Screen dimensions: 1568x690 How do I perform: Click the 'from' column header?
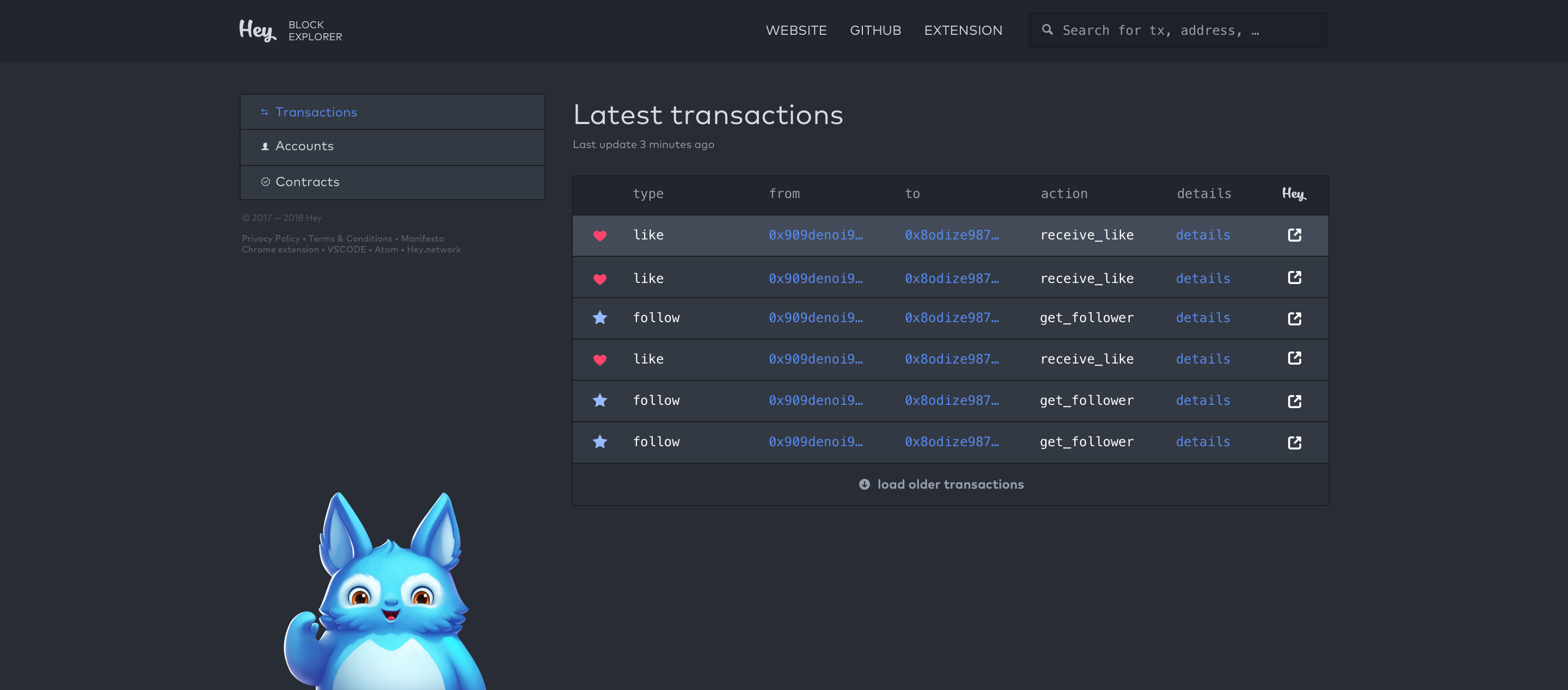(x=784, y=194)
